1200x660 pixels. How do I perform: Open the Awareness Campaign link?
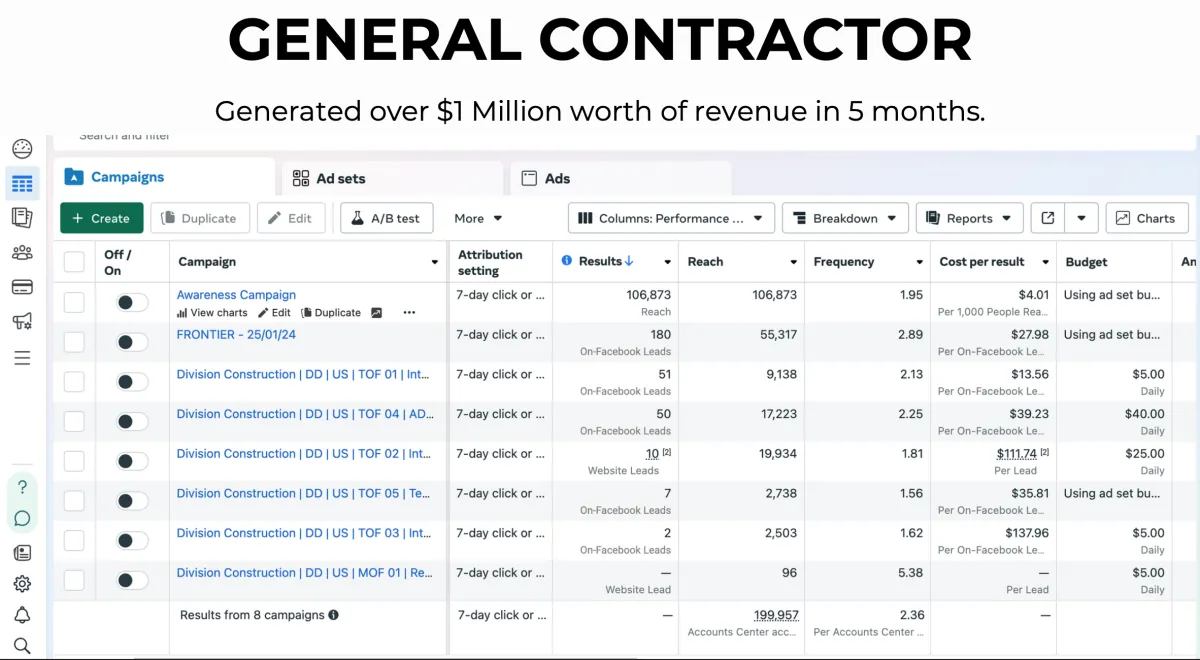(236, 295)
